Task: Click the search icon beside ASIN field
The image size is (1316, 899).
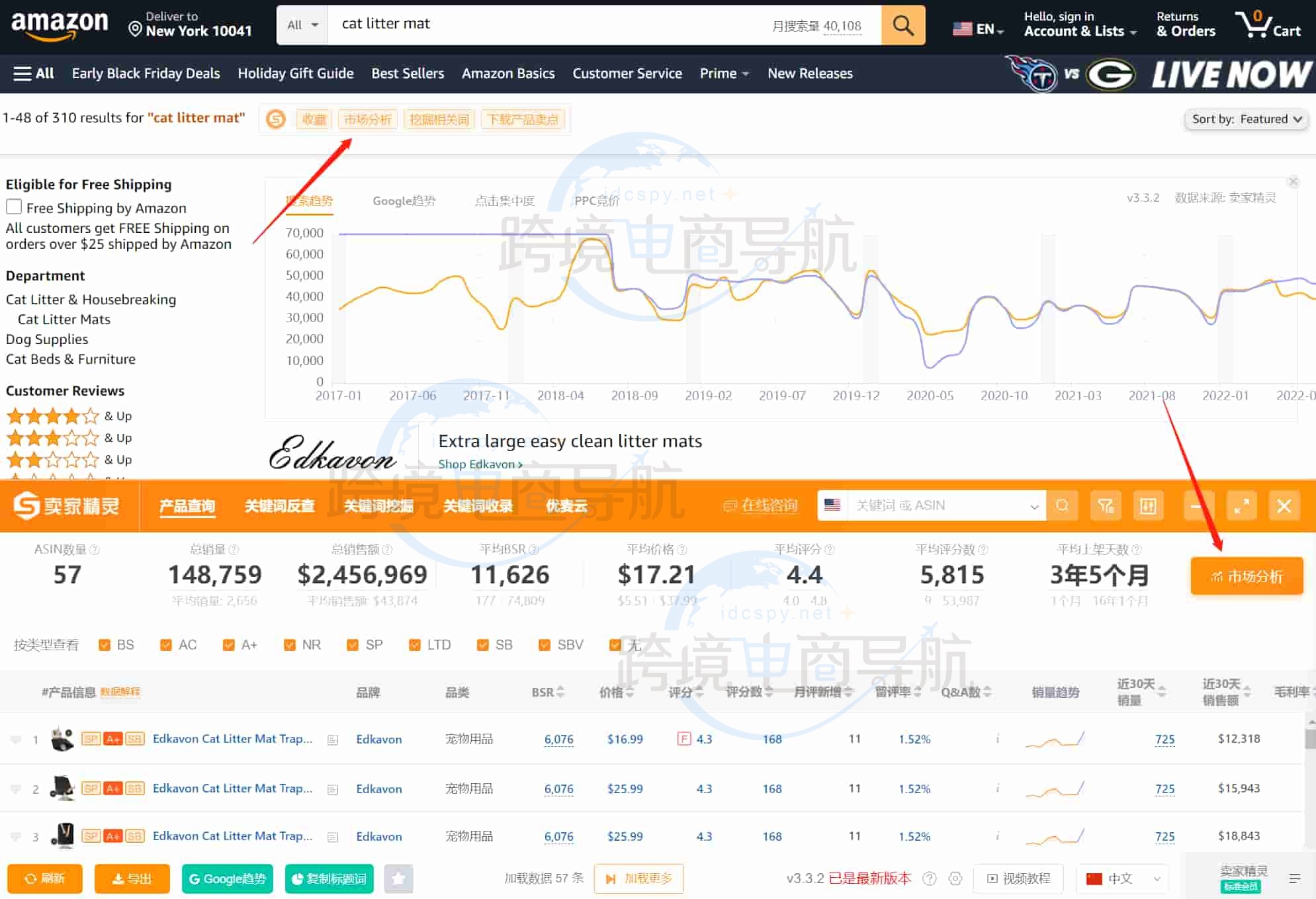Action: (1062, 506)
